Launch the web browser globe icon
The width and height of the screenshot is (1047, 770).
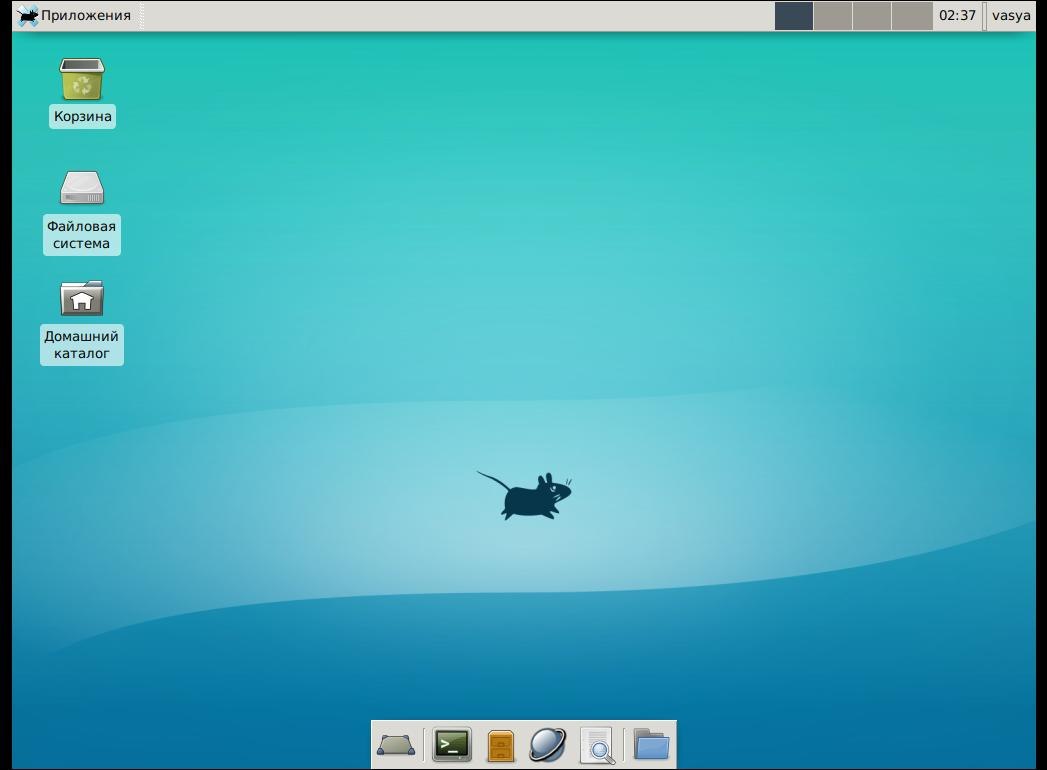548,744
